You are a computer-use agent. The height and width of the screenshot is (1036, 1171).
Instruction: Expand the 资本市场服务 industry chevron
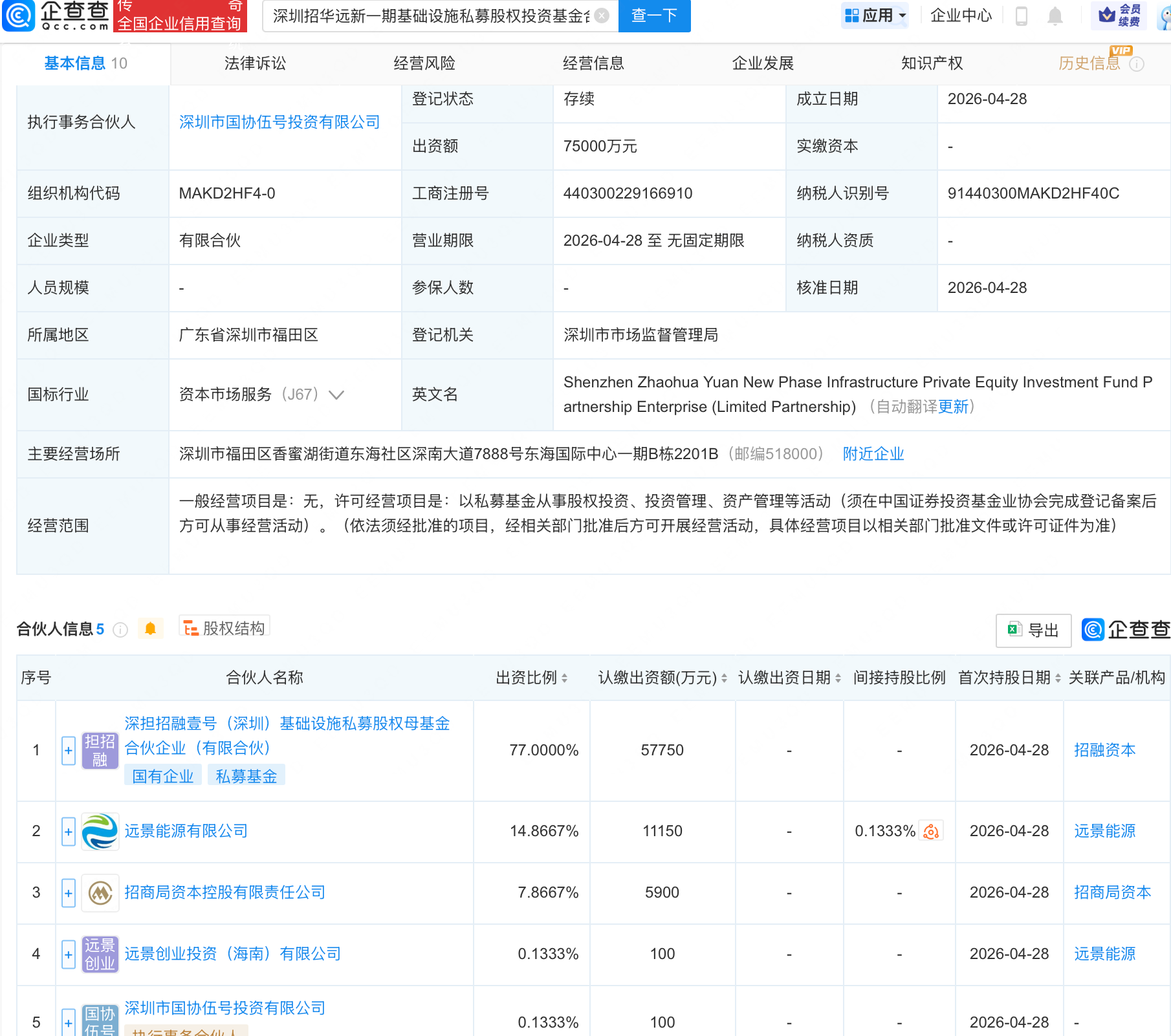click(336, 394)
